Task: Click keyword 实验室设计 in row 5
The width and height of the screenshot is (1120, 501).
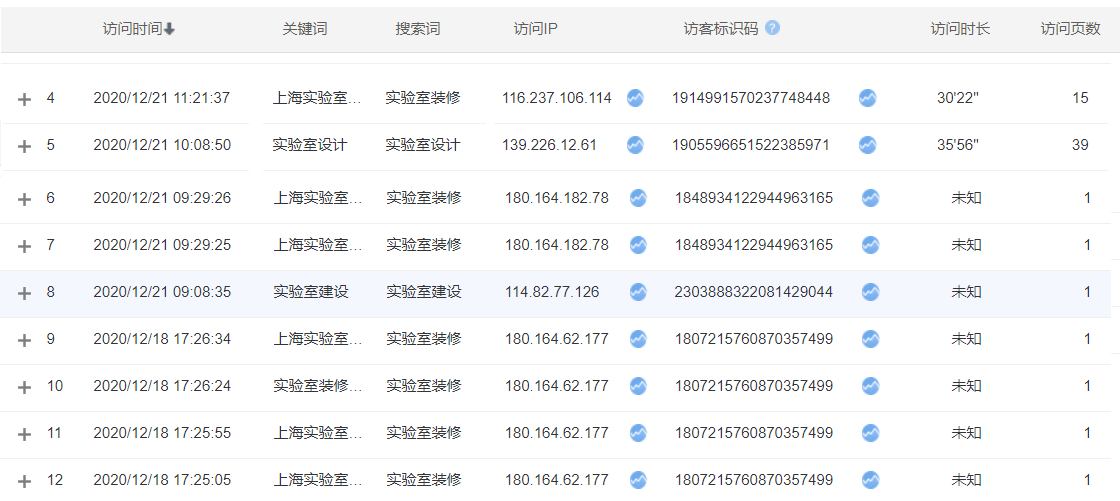Action: 309,145
